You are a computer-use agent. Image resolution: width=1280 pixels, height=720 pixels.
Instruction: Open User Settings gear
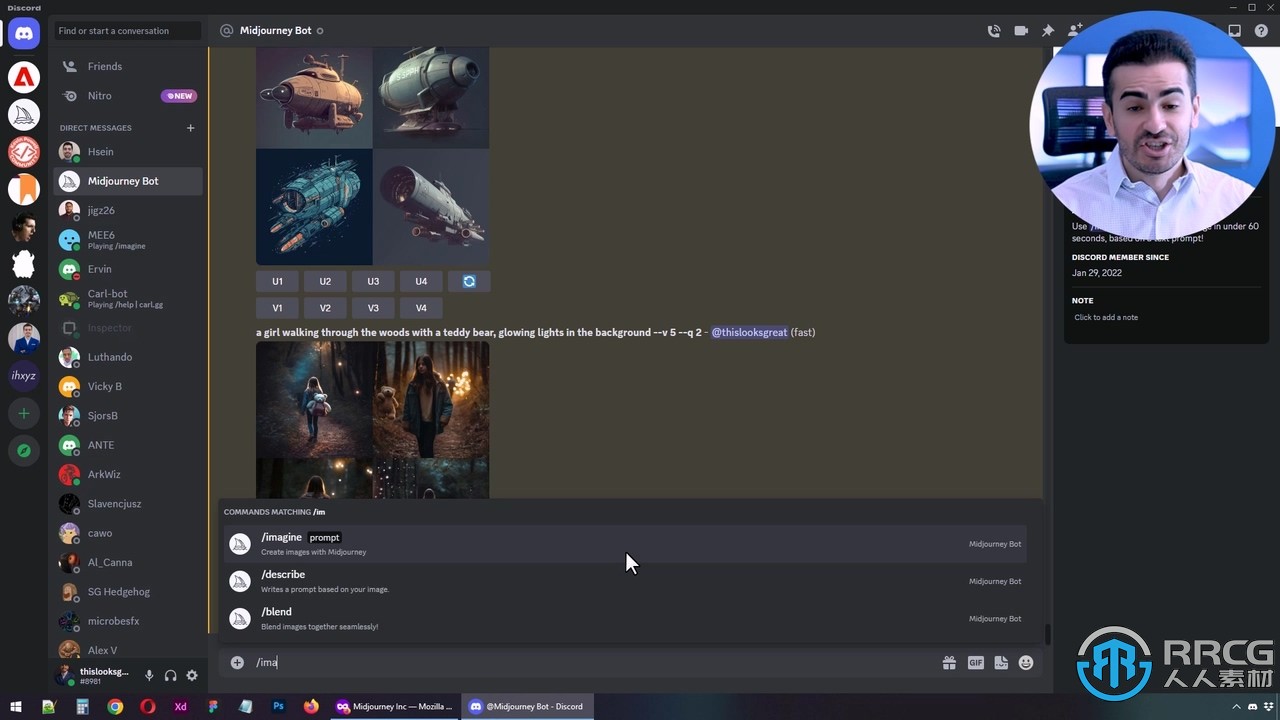(192, 676)
